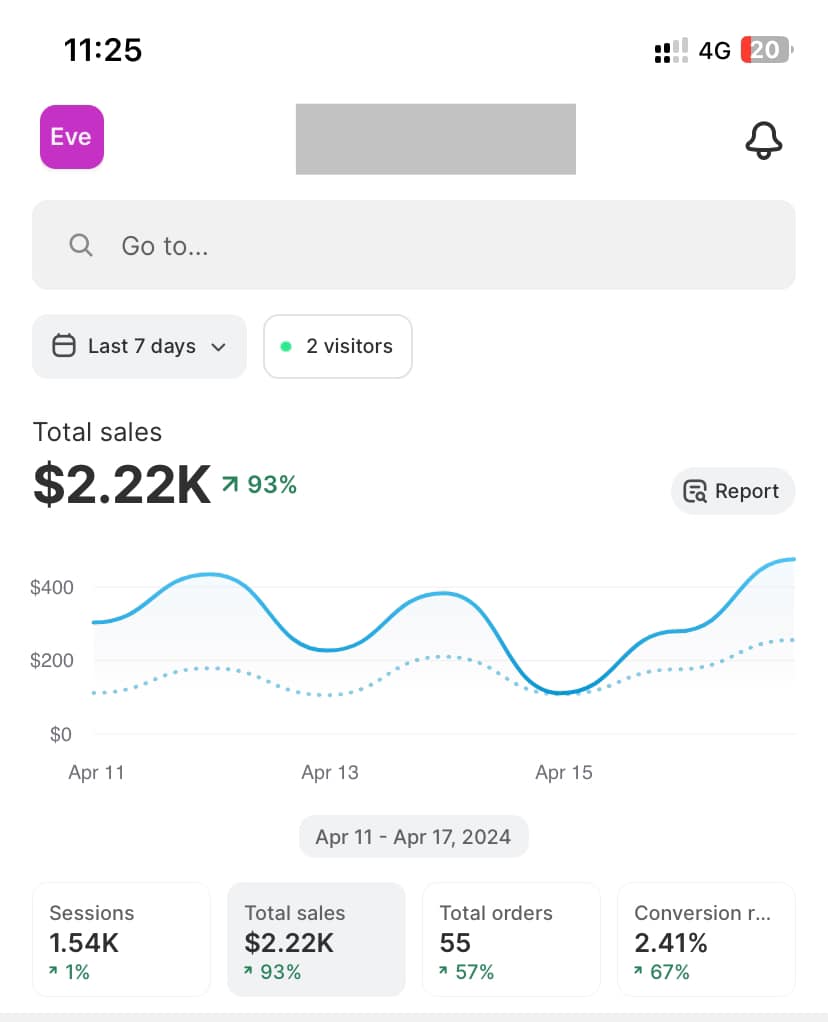
Task: Open the notification bell icon
Action: coord(764,141)
